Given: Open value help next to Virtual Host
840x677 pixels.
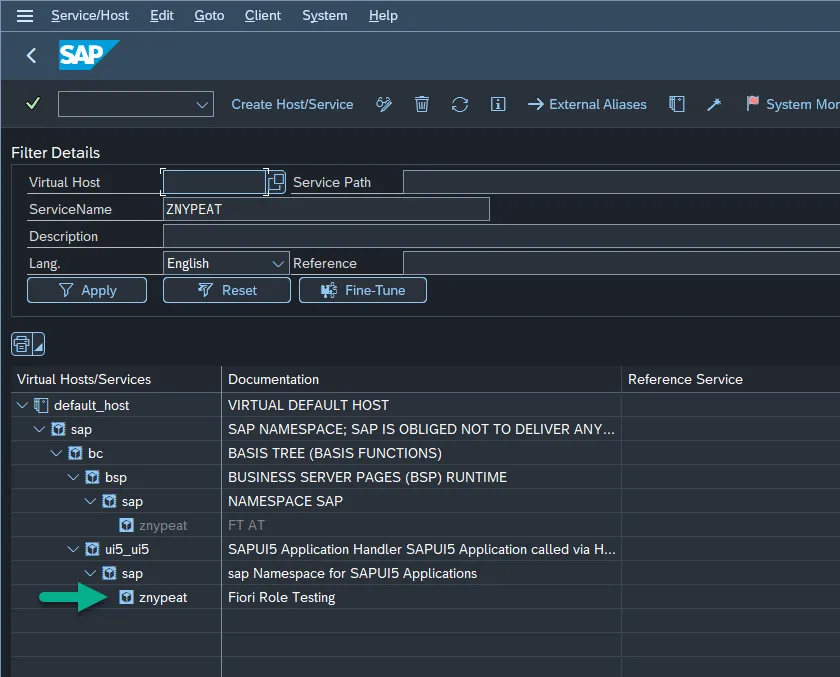Looking at the screenshot, I should coord(276,182).
